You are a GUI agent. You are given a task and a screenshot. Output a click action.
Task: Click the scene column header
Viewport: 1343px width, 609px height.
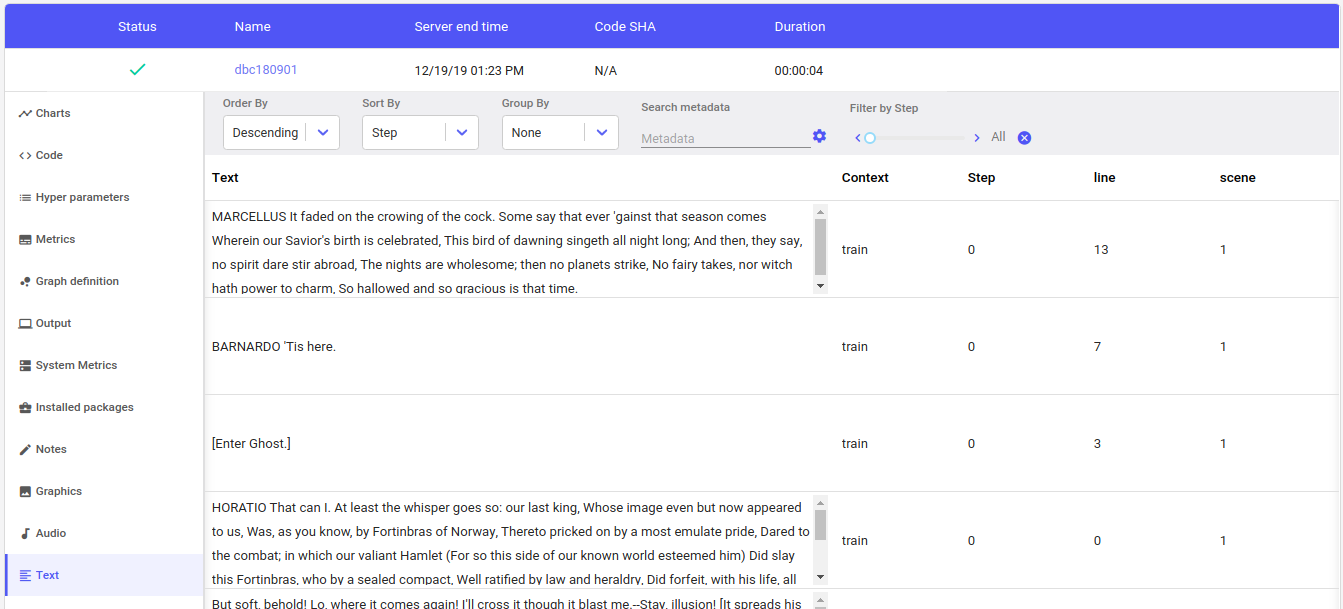click(x=1238, y=177)
